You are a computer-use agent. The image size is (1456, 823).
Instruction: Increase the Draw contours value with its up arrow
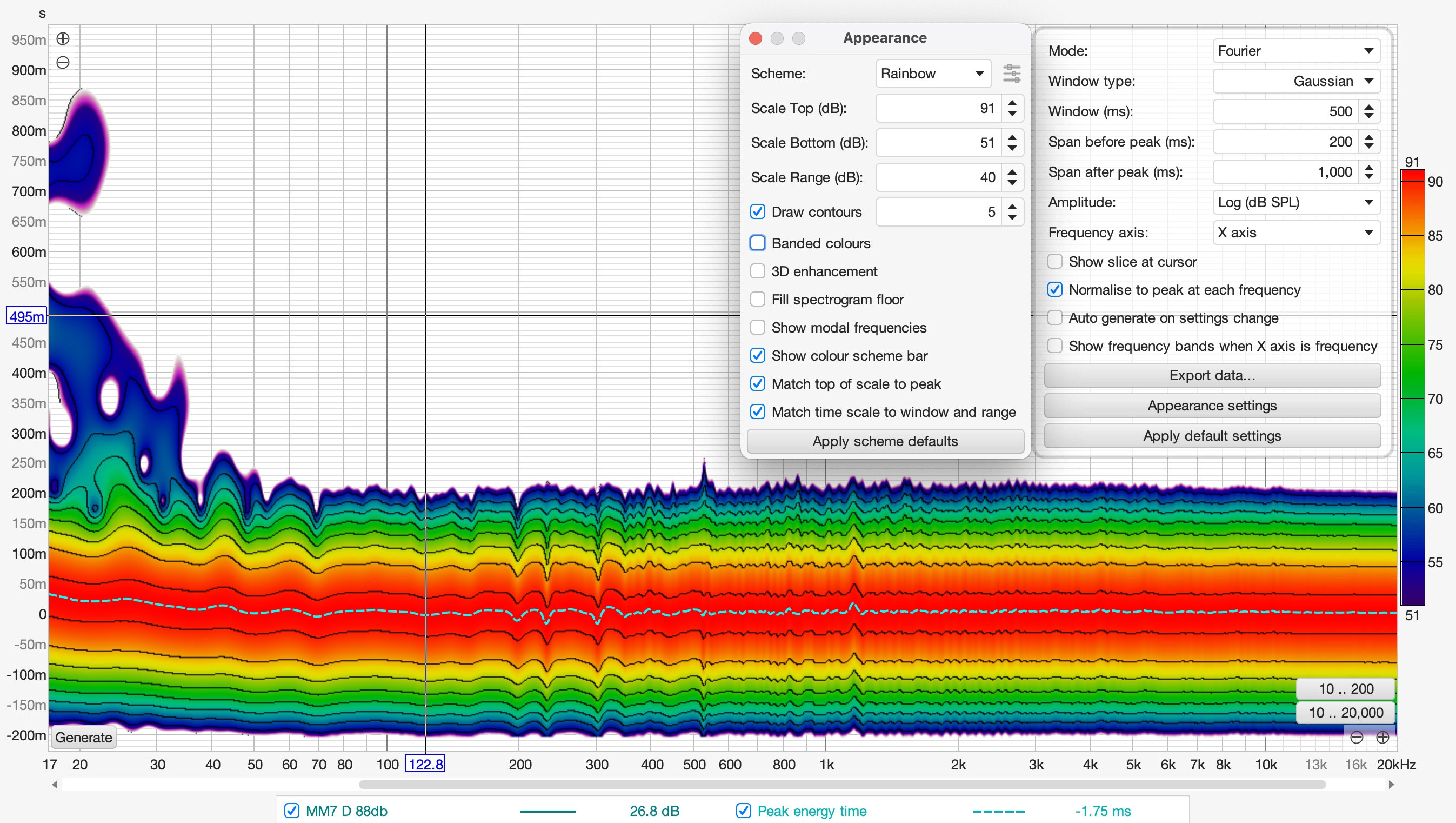(x=1012, y=207)
